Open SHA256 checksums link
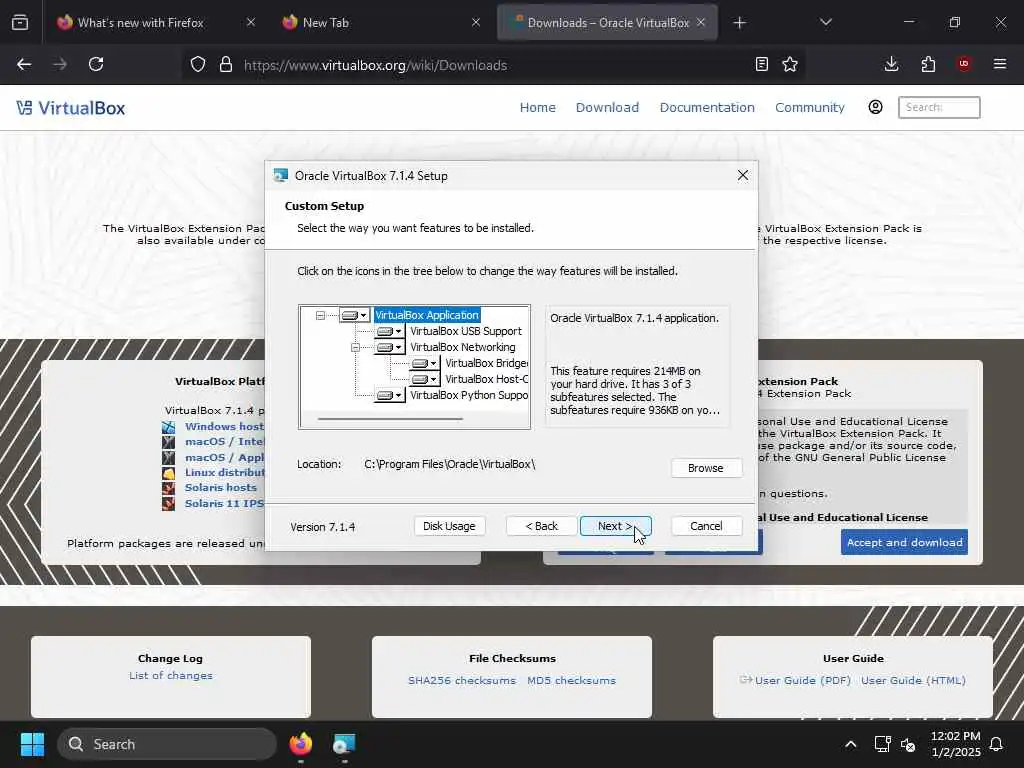The image size is (1024, 768). (462, 680)
